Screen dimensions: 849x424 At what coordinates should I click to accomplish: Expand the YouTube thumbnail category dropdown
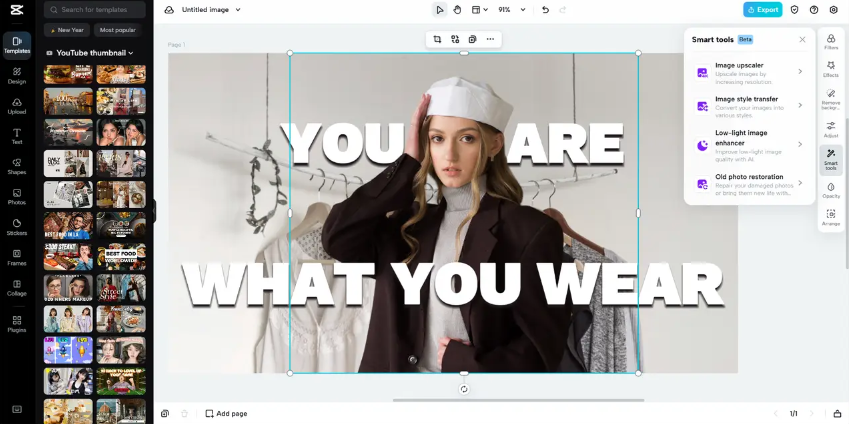90,53
